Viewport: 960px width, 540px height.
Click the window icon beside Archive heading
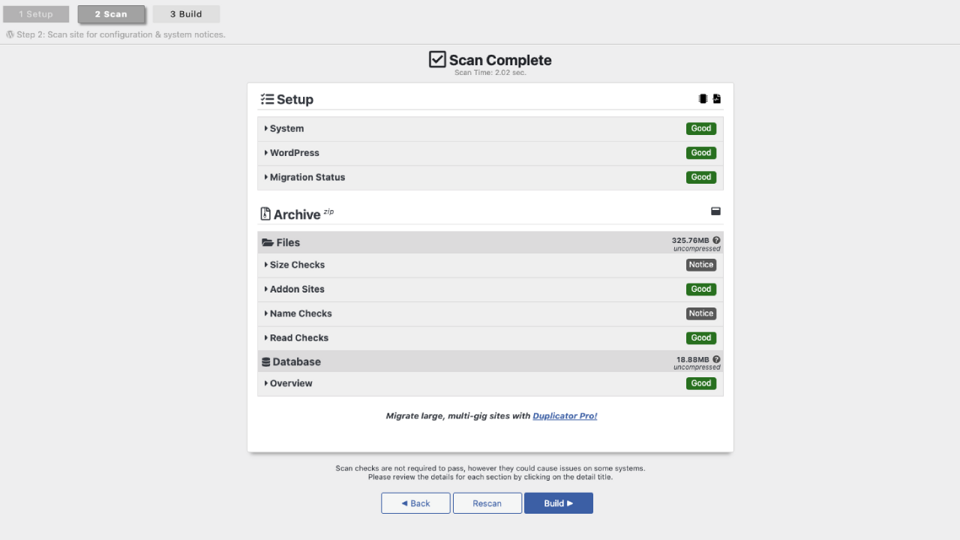(x=716, y=211)
